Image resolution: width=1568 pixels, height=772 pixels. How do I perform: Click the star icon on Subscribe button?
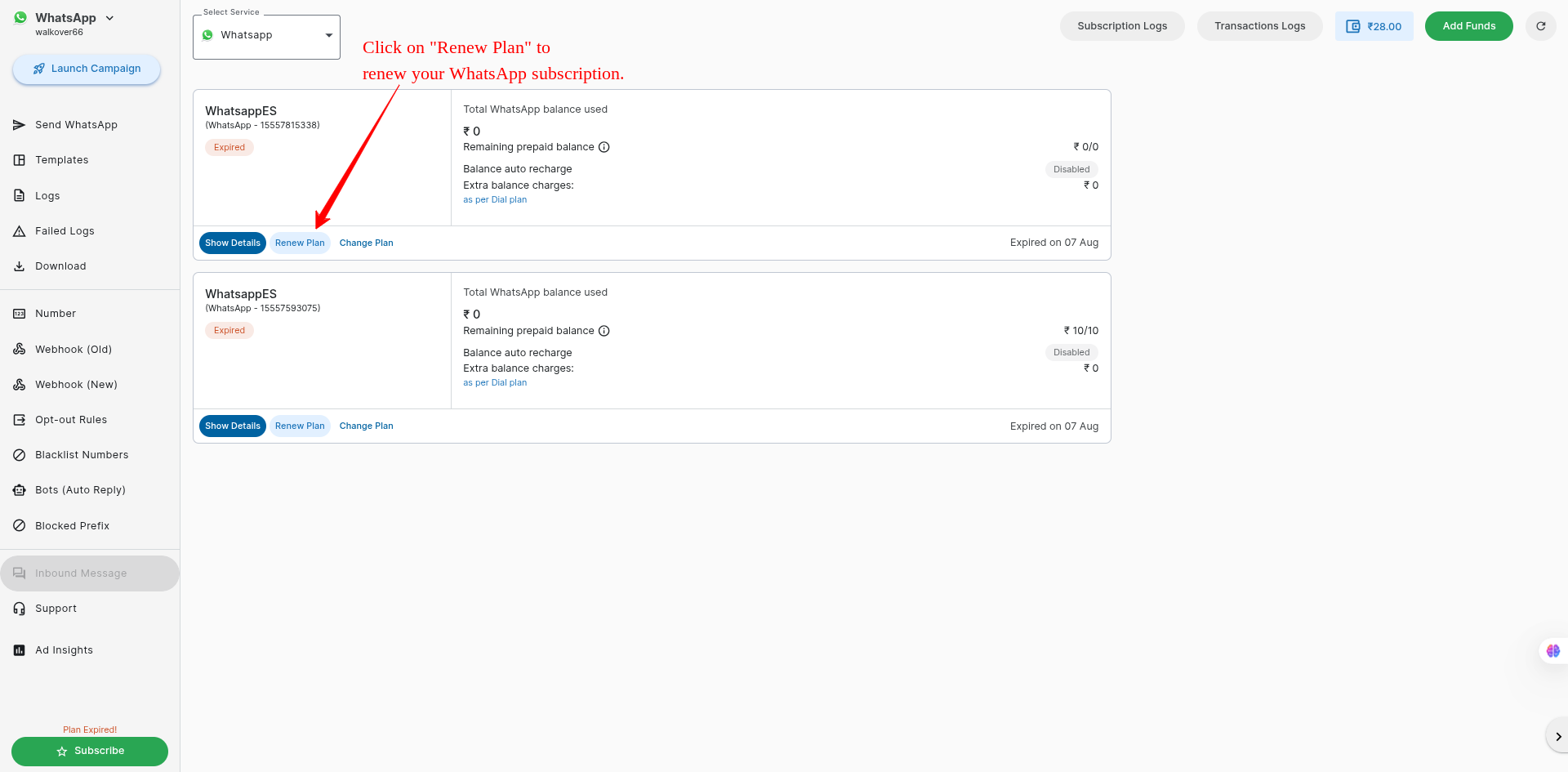(x=62, y=752)
